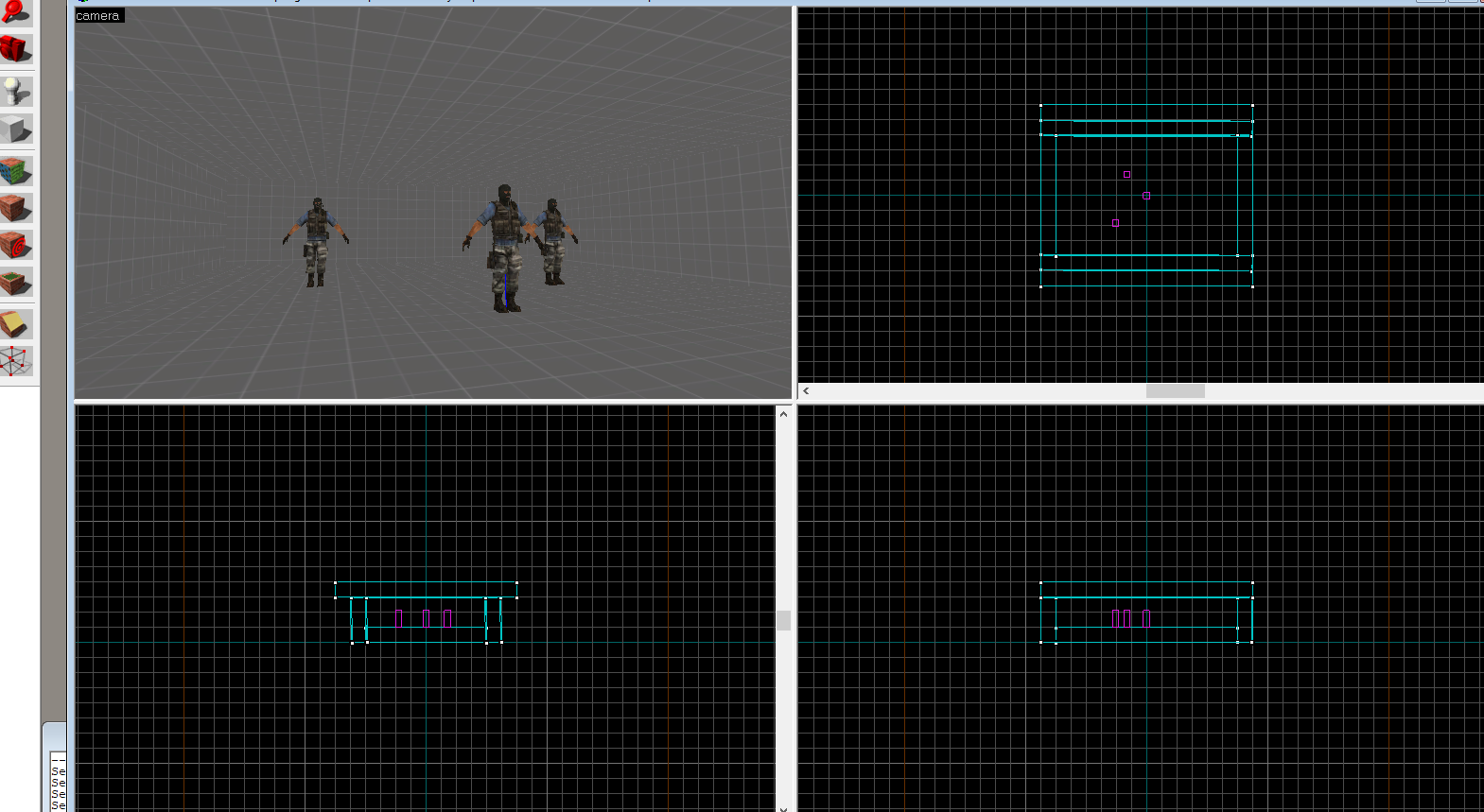Viewport: 1484px width, 812px height.
Task: Click the Apply Current Texture brick icon
Action: click(15, 208)
